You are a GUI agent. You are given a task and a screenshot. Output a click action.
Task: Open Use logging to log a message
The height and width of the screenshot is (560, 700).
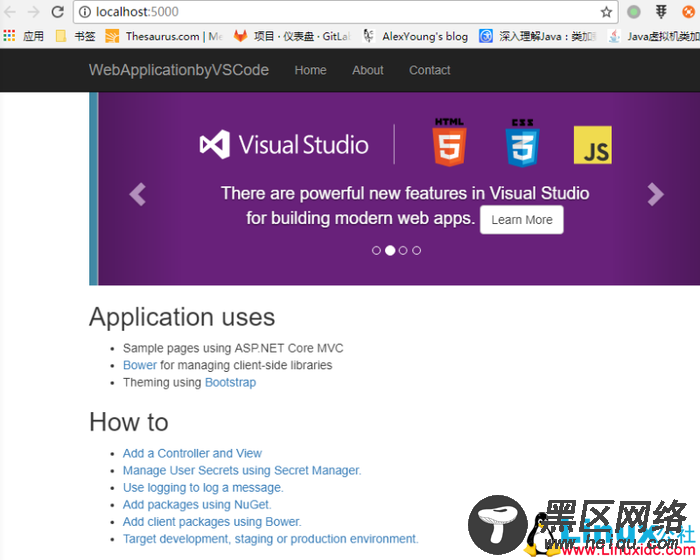point(203,487)
